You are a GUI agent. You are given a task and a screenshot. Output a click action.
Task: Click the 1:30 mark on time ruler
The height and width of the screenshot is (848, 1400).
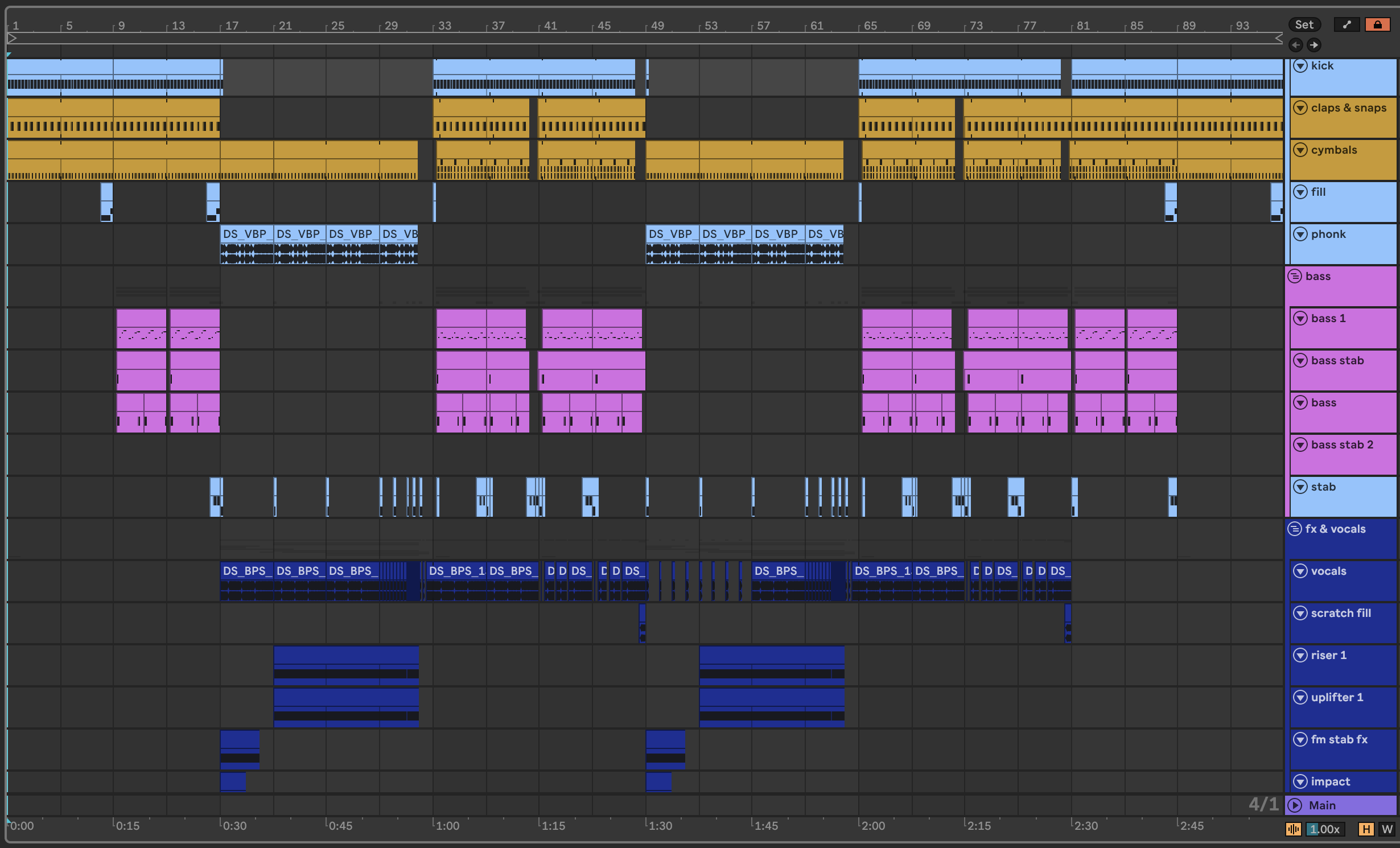660,825
